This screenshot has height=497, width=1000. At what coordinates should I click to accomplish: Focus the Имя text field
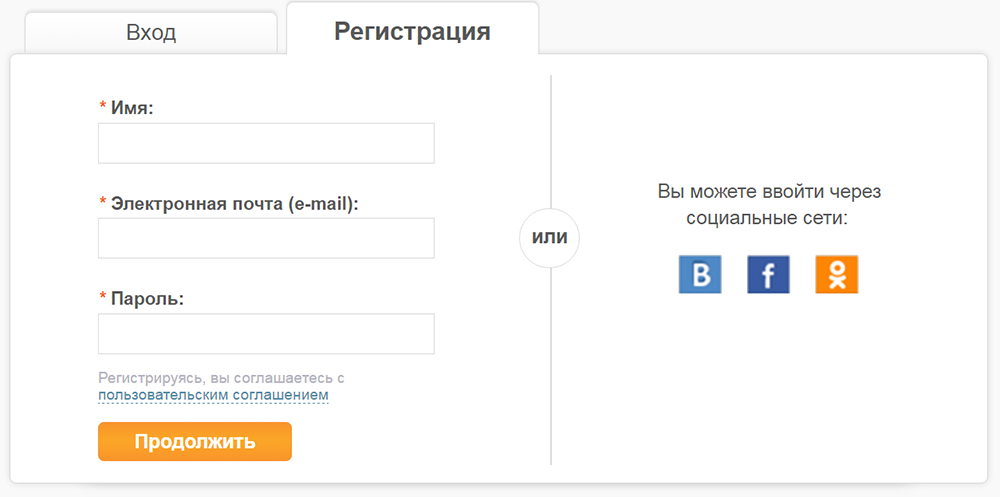(x=266, y=143)
